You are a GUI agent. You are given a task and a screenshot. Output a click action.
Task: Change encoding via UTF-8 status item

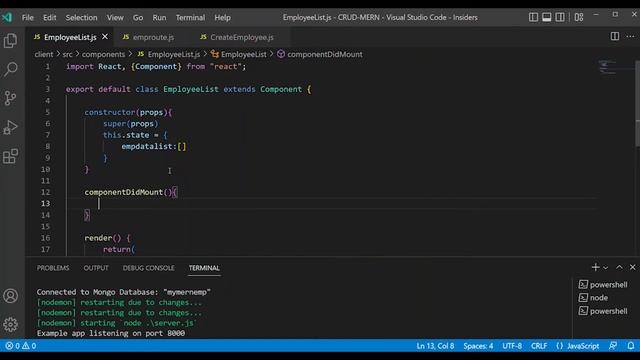click(512, 346)
